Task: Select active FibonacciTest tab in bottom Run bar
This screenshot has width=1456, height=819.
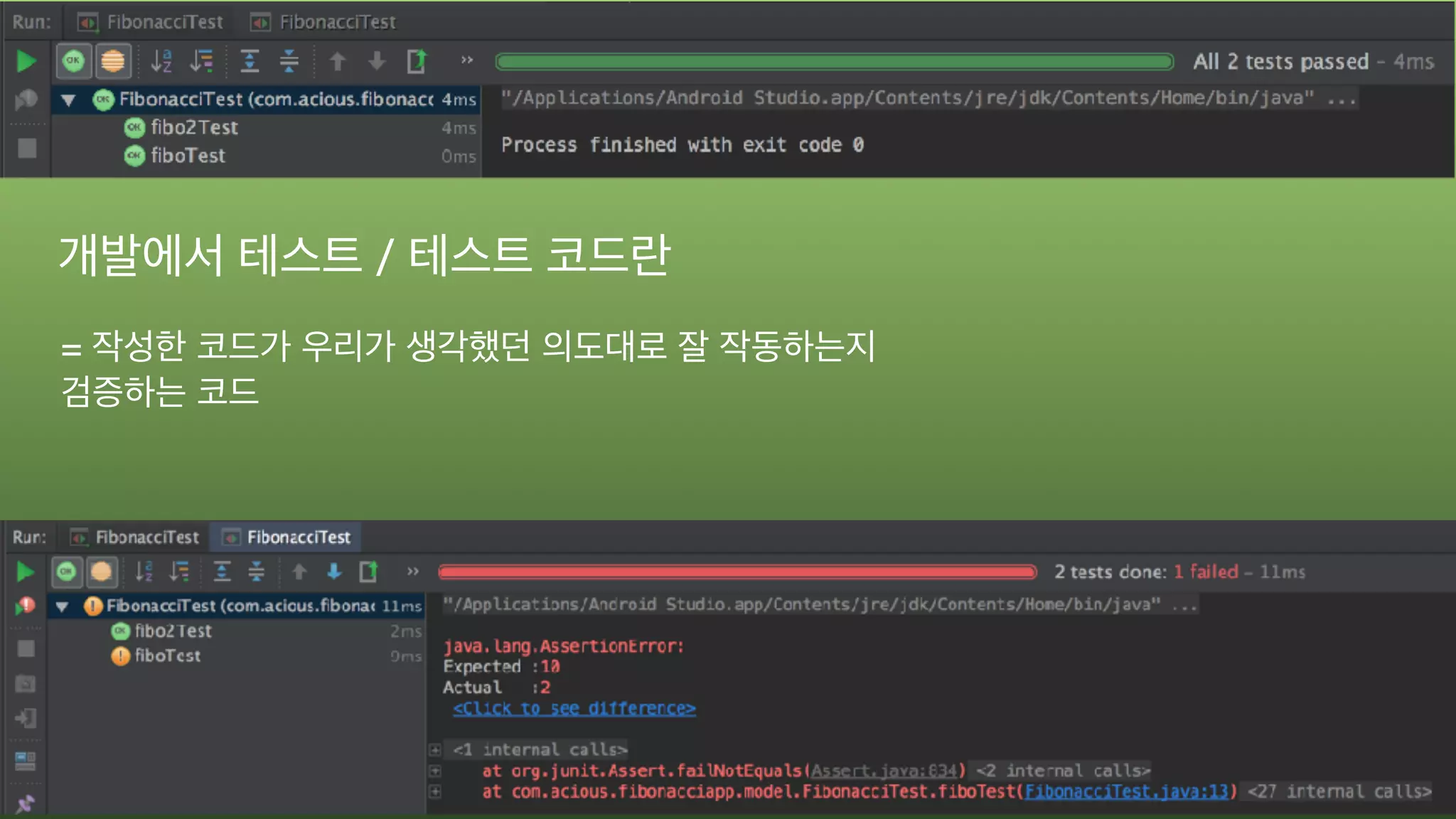Action: click(x=287, y=537)
